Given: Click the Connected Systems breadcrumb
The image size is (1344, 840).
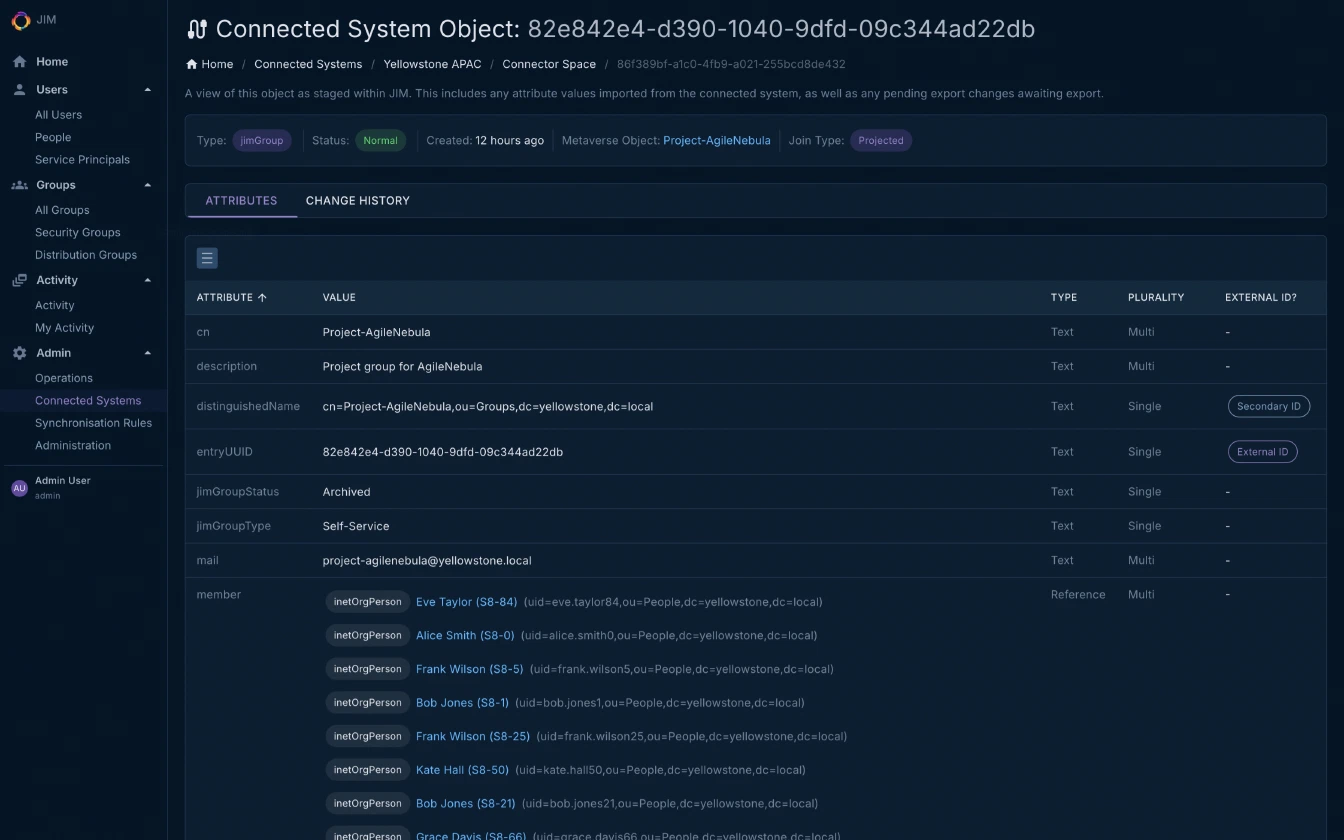Looking at the screenshot, I should click(x=308, y=64).
